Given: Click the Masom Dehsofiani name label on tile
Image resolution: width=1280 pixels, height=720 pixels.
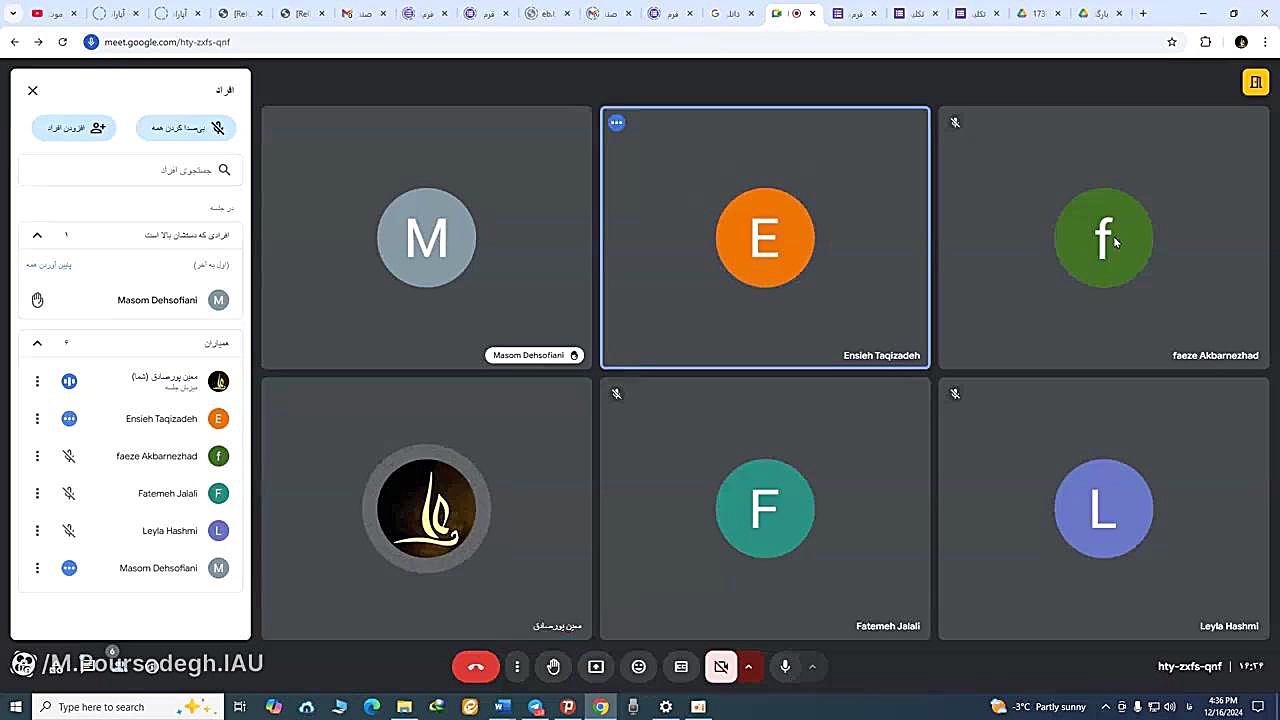Looking at the screenshot, I should tap(535, 355).
